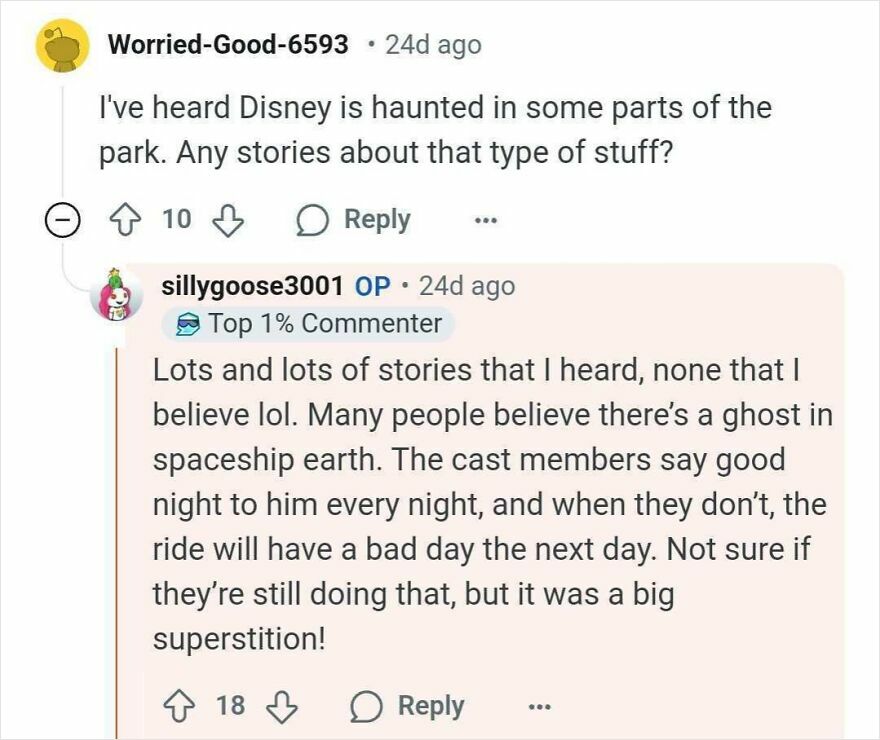Click Worried-Good-6593's avatar icon
The width and height of the screenshot is (880, 740).
click(x=64, y=46)
